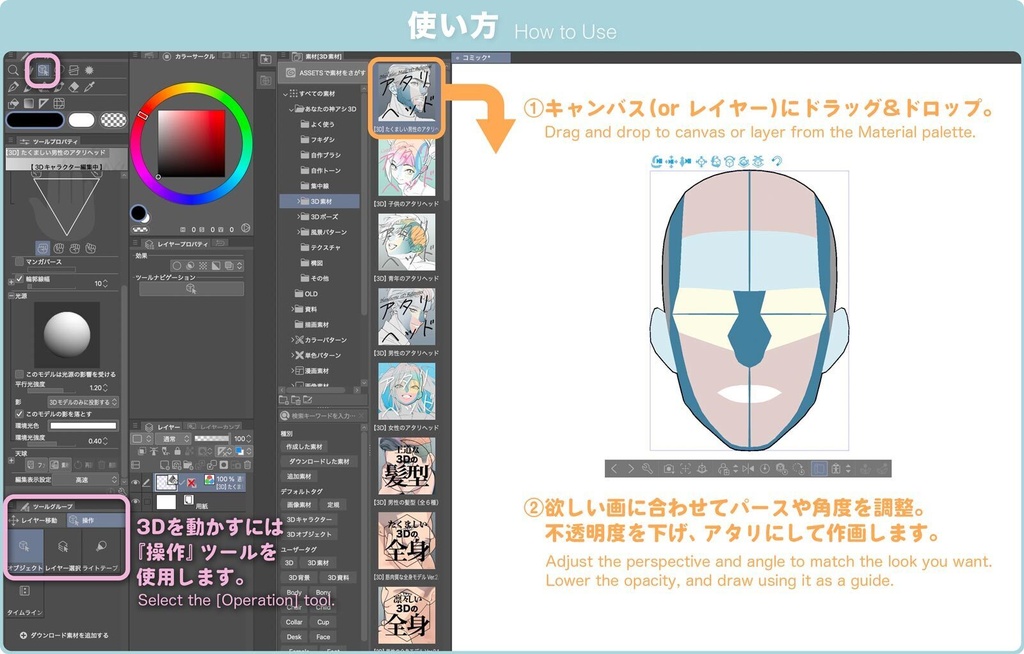The width and height of the screenshot is (1024, 654).
Task: Click the 作成した素材 filter tag
Action: point(304,447)
